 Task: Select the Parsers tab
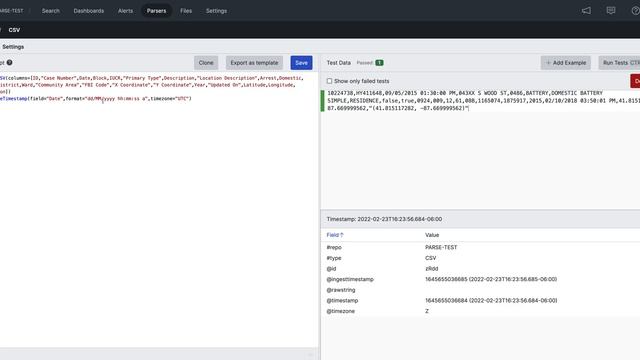pos(156,11)
